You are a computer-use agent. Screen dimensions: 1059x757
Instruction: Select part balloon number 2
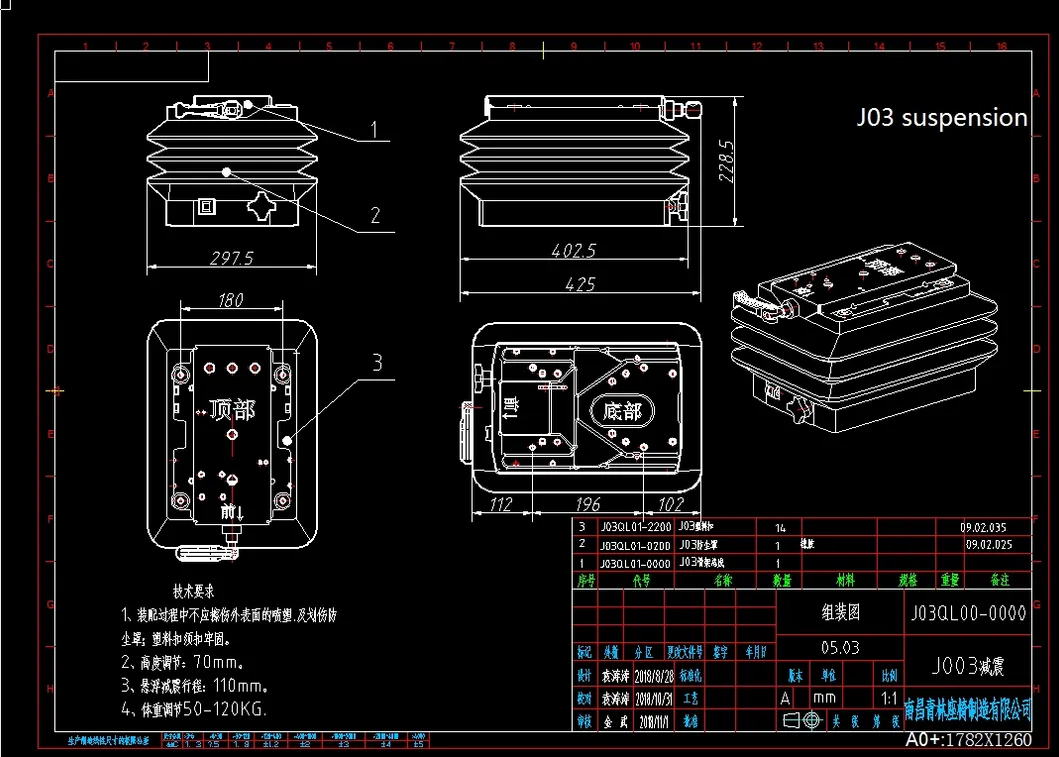(x=376, y=215)
